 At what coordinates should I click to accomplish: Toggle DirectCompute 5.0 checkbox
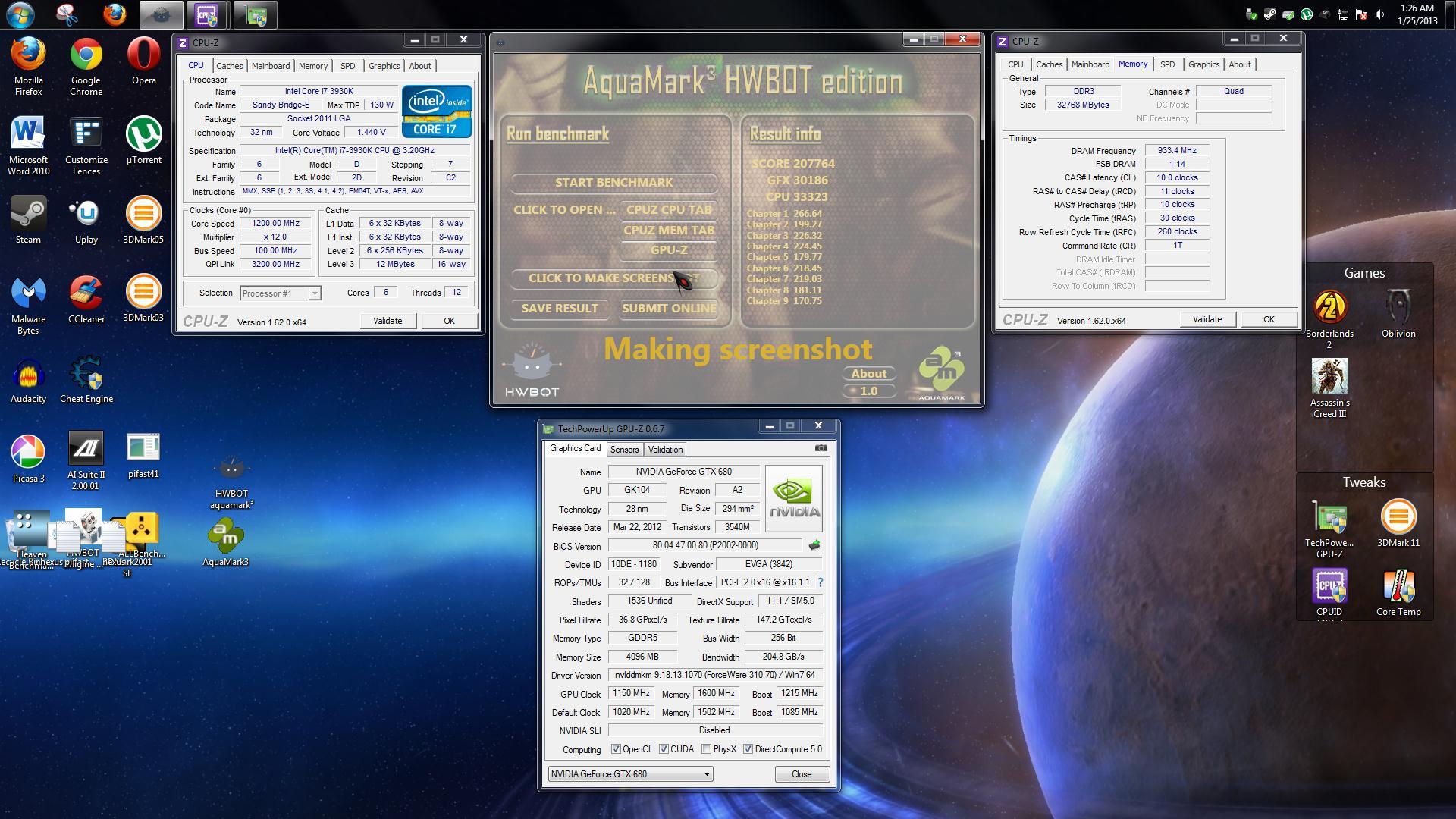[748, 749]
